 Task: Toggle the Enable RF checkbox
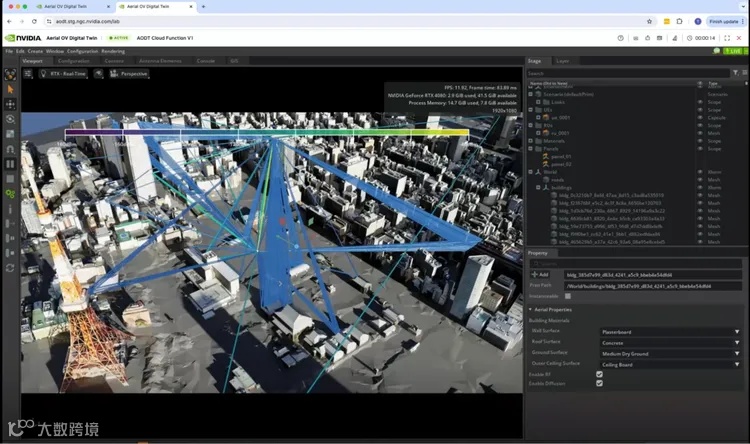click(x=599, y=374)
